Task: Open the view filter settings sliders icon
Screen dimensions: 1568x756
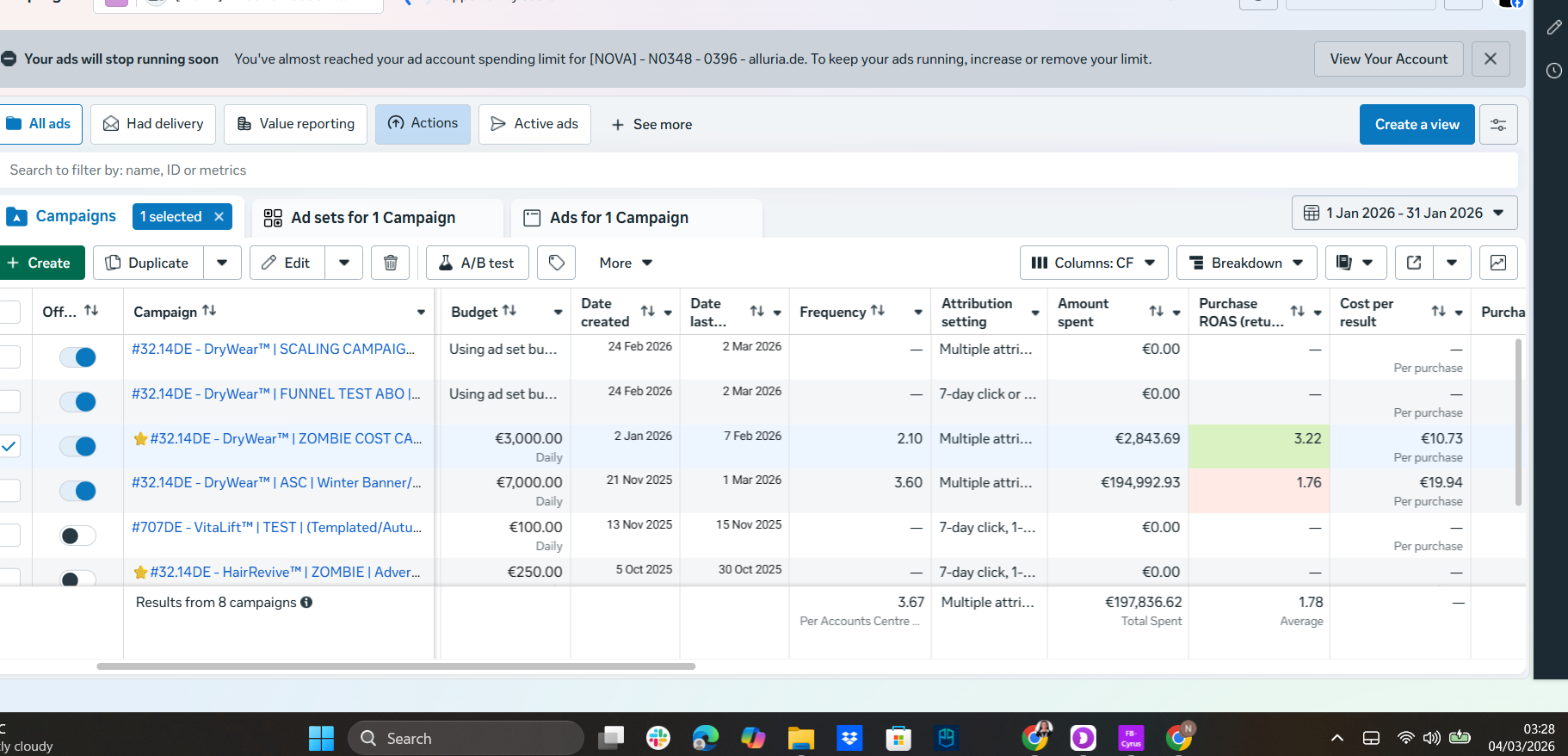Action: pyautogui.click(x=1498, y=124)
